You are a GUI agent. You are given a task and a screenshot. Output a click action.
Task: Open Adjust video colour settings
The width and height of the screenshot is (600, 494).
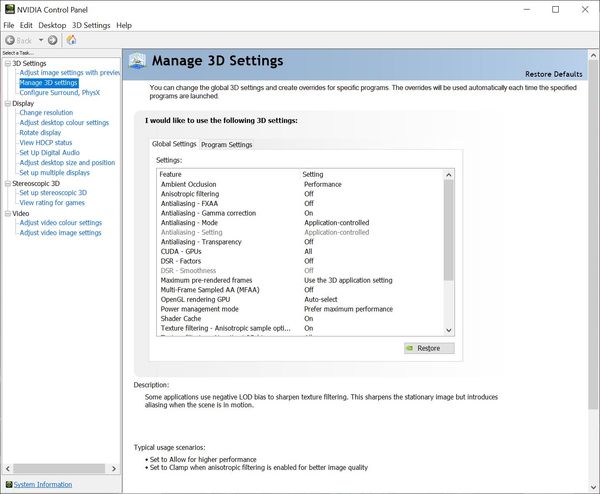[61, 222]
